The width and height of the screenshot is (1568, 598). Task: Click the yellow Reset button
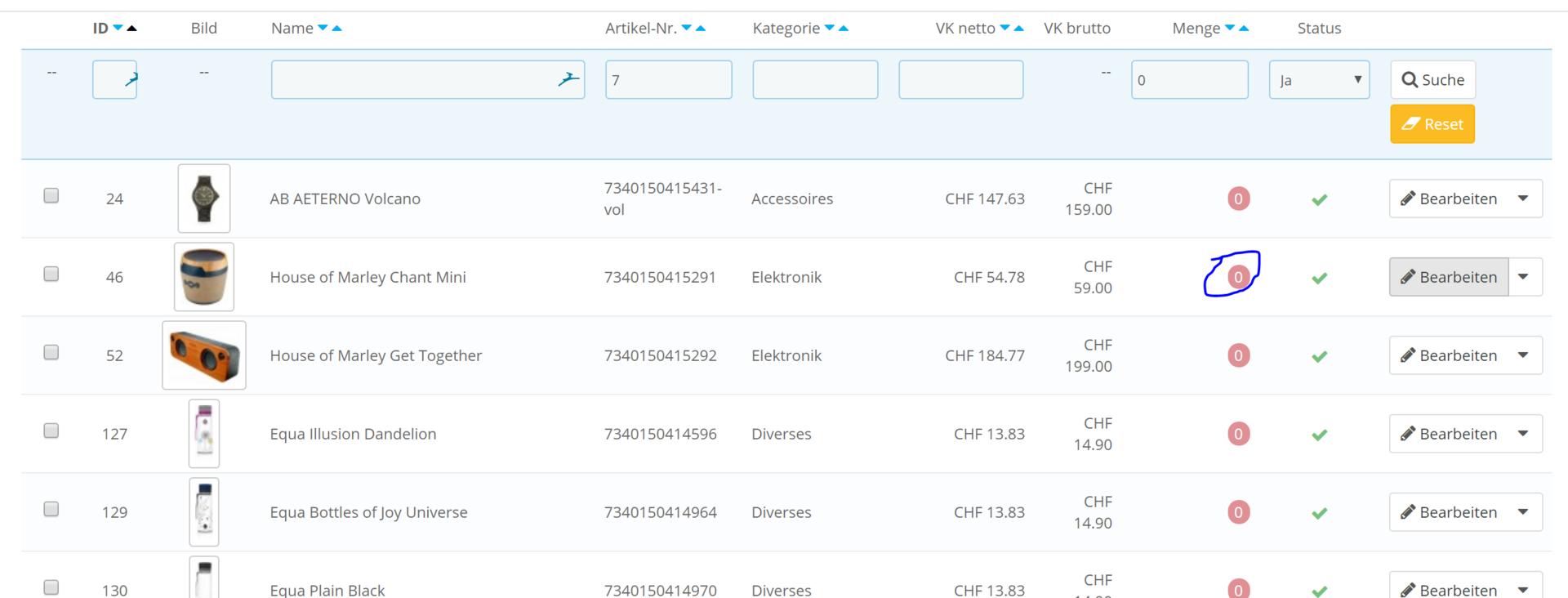1432,124
